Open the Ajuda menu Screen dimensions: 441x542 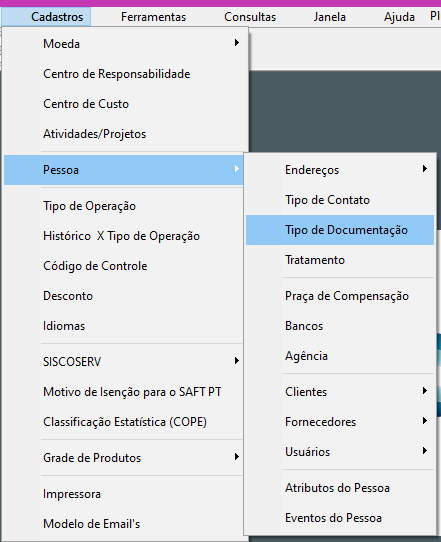point(399,17)
